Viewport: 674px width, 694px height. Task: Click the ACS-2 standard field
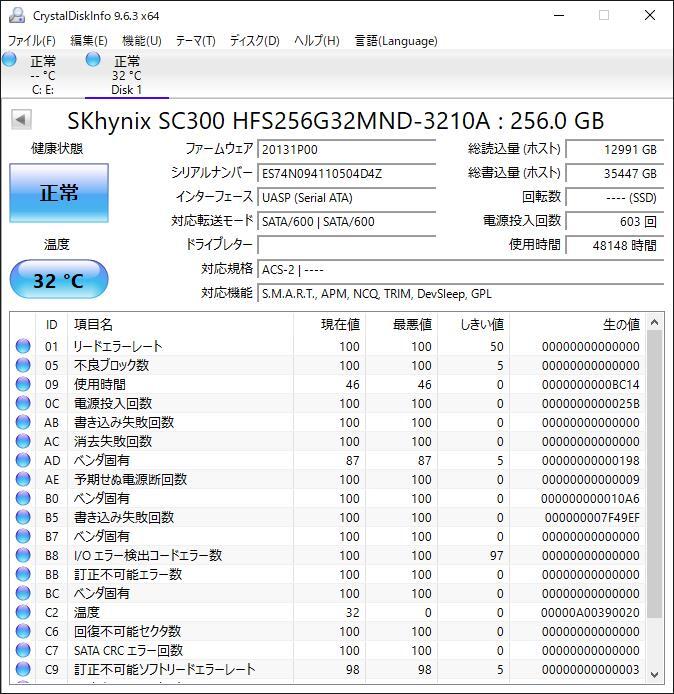point(461,269)
